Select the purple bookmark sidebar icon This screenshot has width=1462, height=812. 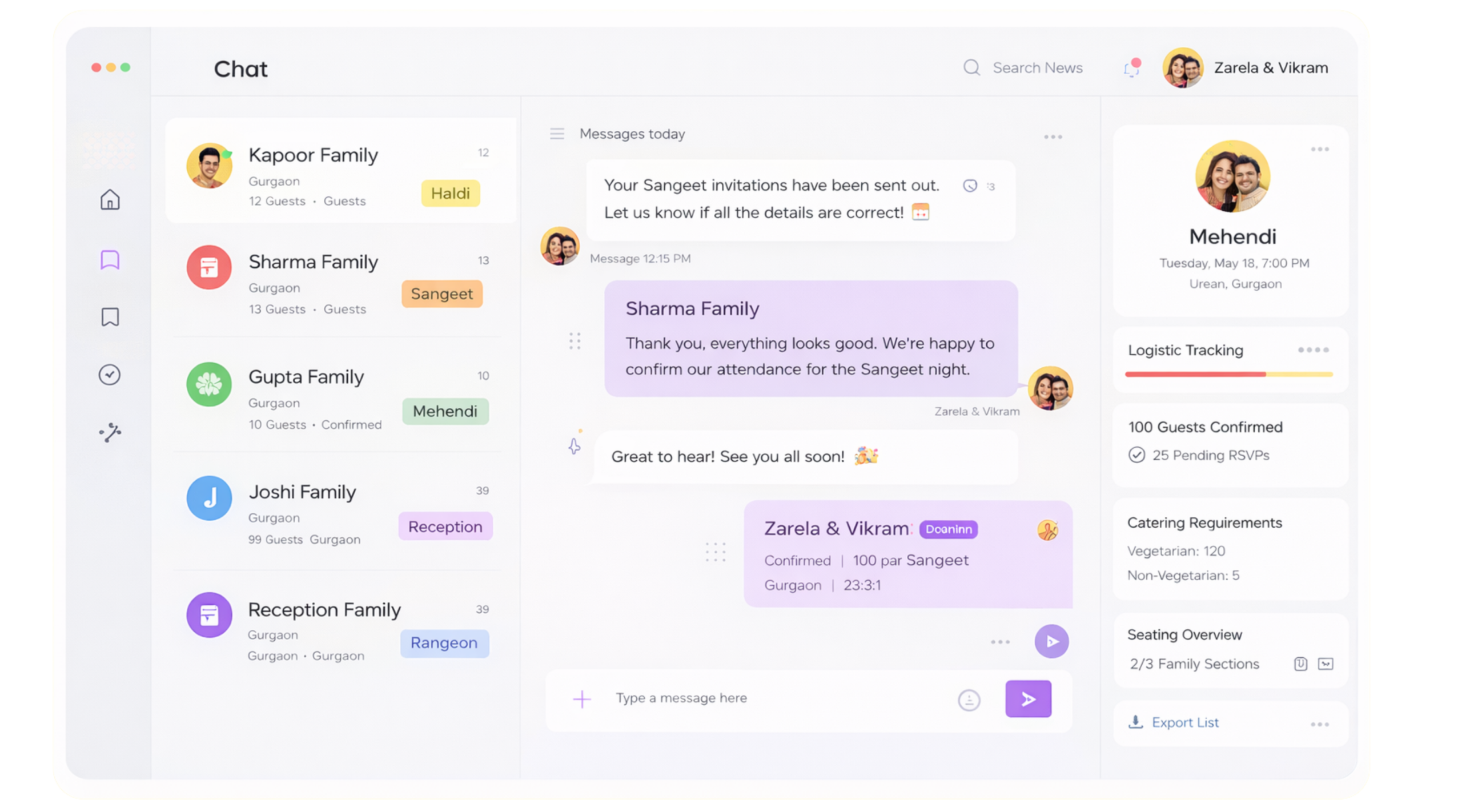[x=110, y=260]
